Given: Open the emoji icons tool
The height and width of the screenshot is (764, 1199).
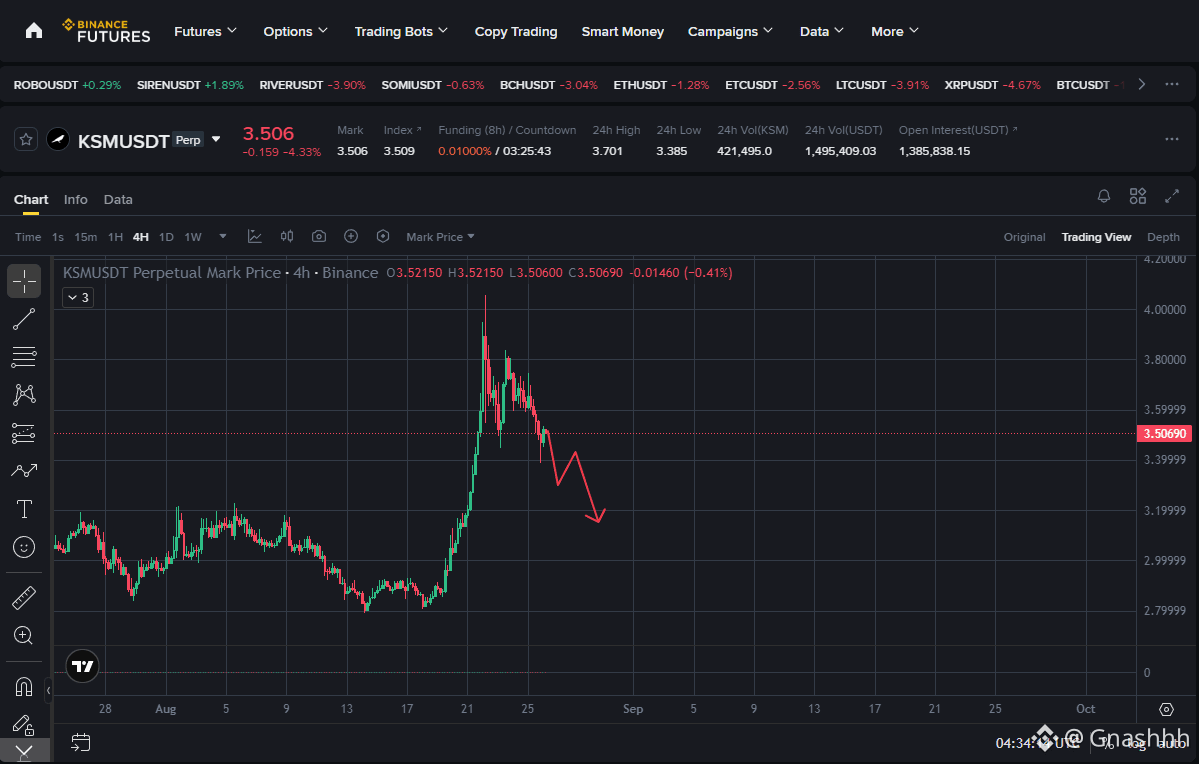Looking at the screenshot, I should 24,547.
